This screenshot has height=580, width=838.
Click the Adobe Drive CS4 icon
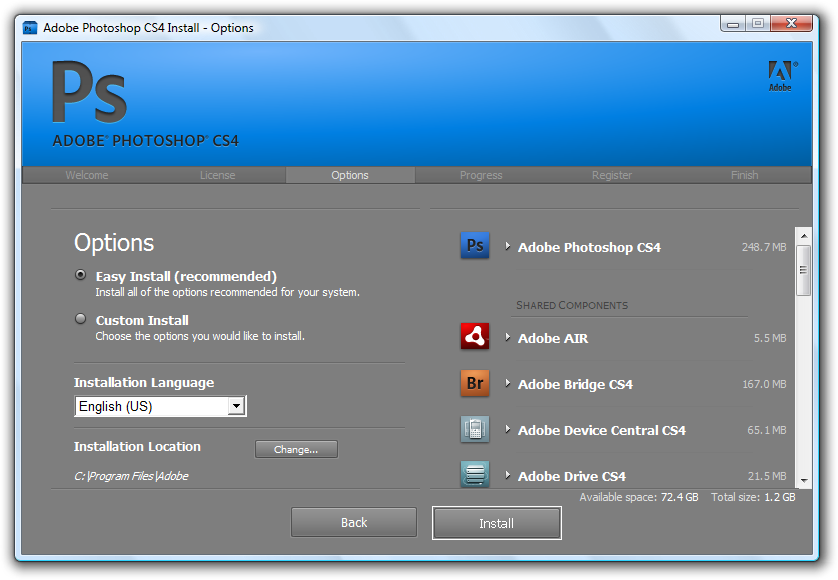[475, 474]
